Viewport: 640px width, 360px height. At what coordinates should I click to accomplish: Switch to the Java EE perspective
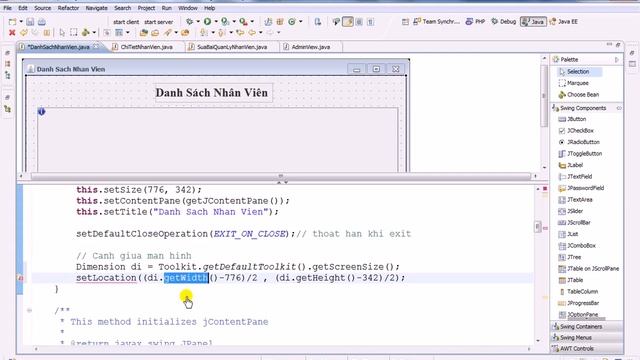click(564, 22)
